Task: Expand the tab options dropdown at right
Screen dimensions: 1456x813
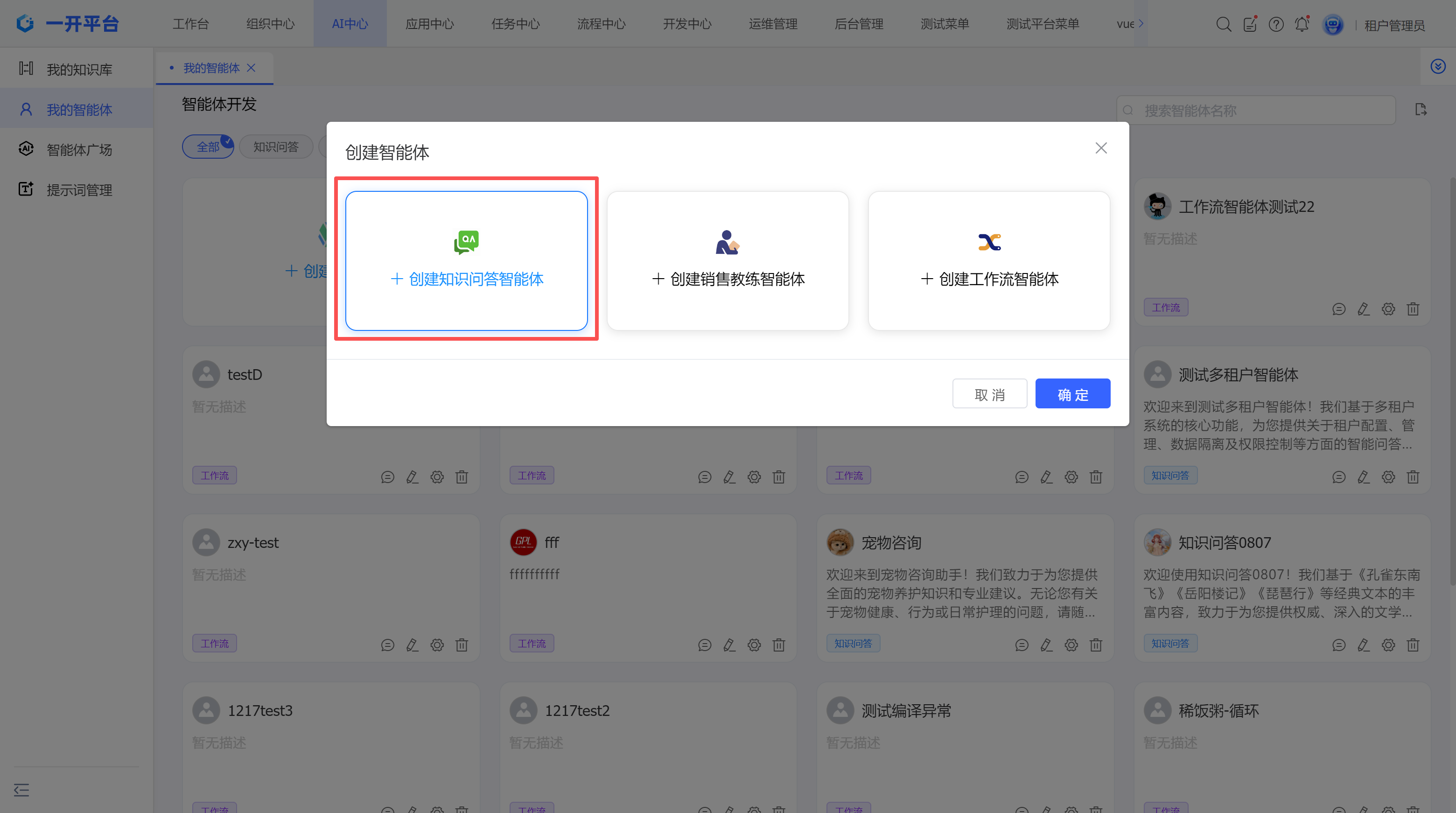Action: [x=1437, y=66]
